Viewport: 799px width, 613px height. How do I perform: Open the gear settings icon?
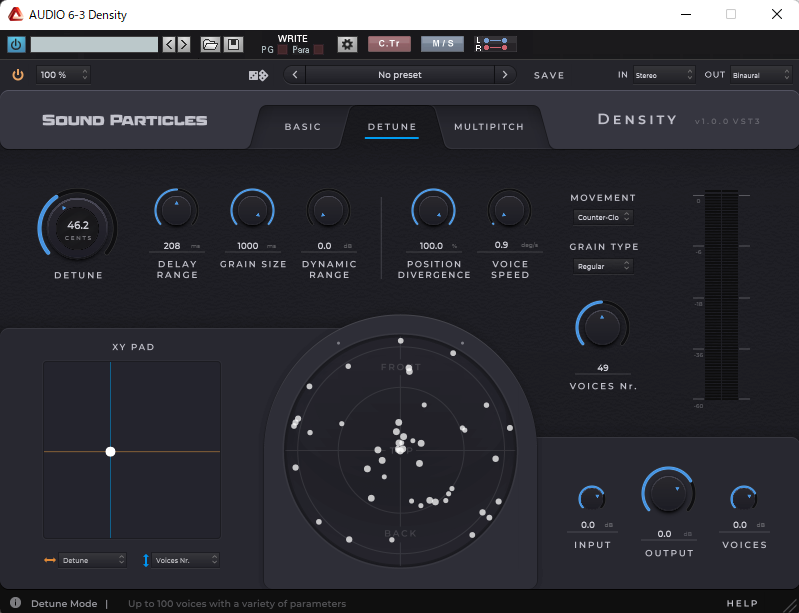347,44
